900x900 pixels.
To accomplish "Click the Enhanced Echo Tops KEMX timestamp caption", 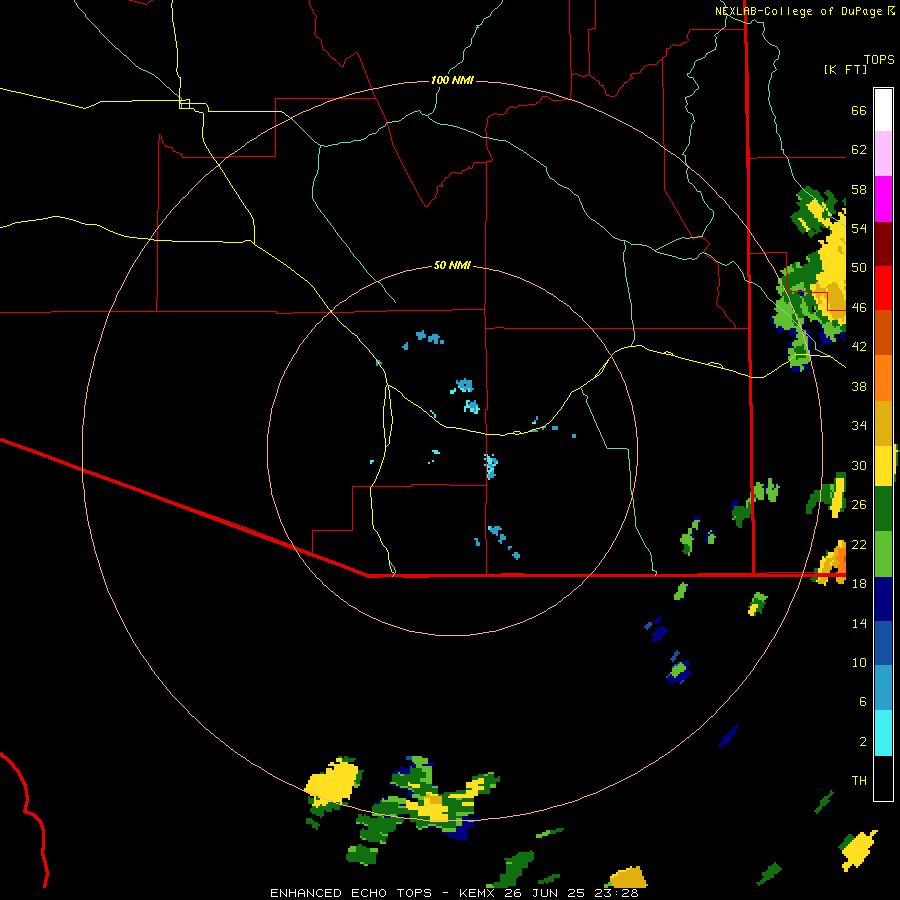I will click(x=454, y=893).
